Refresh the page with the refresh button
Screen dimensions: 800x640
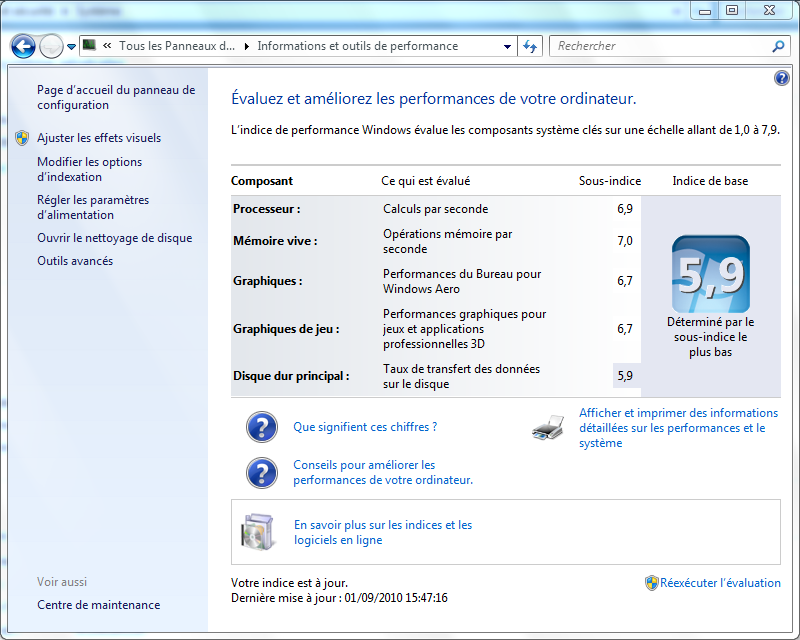click(x=530, y=46)
